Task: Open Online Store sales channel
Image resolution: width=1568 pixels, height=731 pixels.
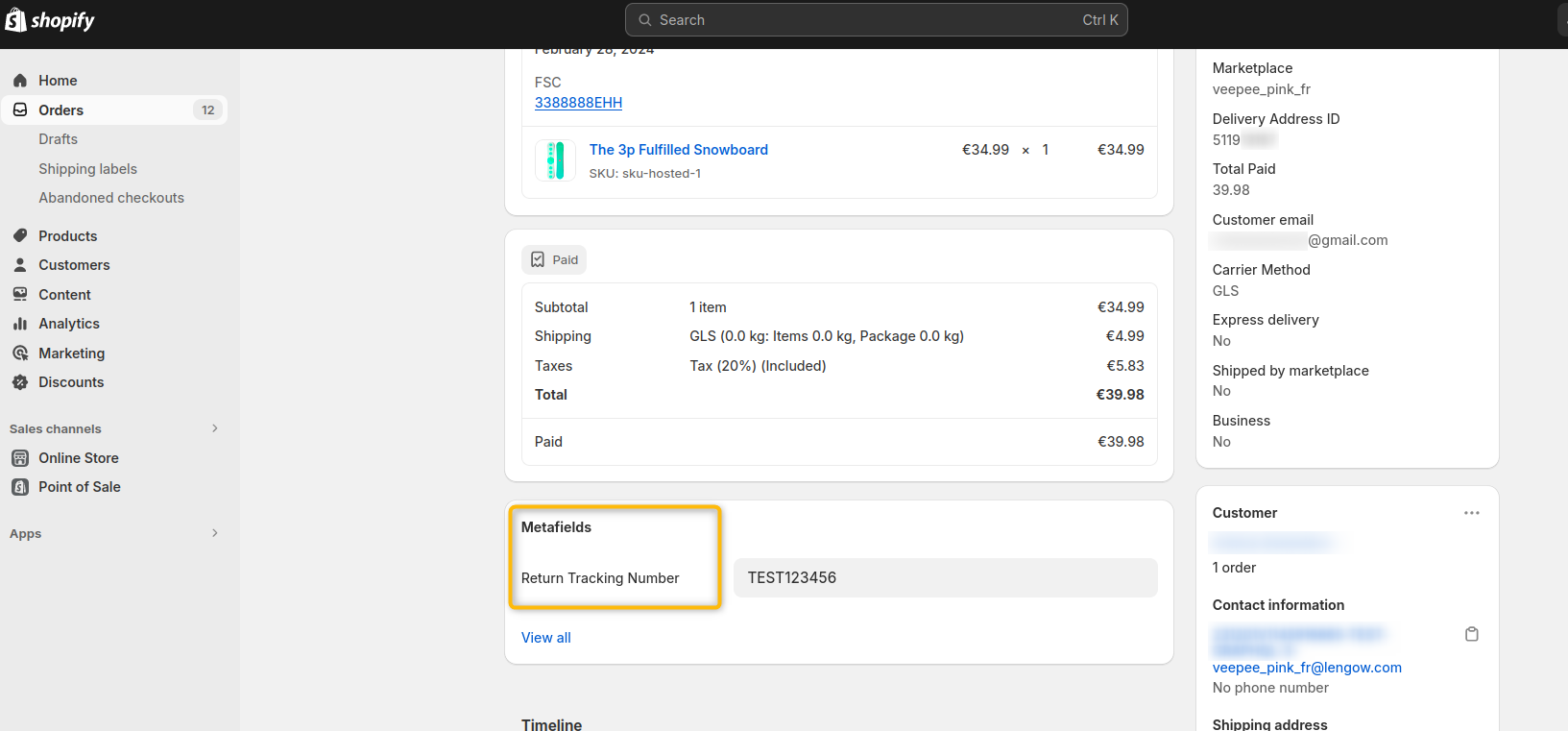Action: [x=78, y=458]
